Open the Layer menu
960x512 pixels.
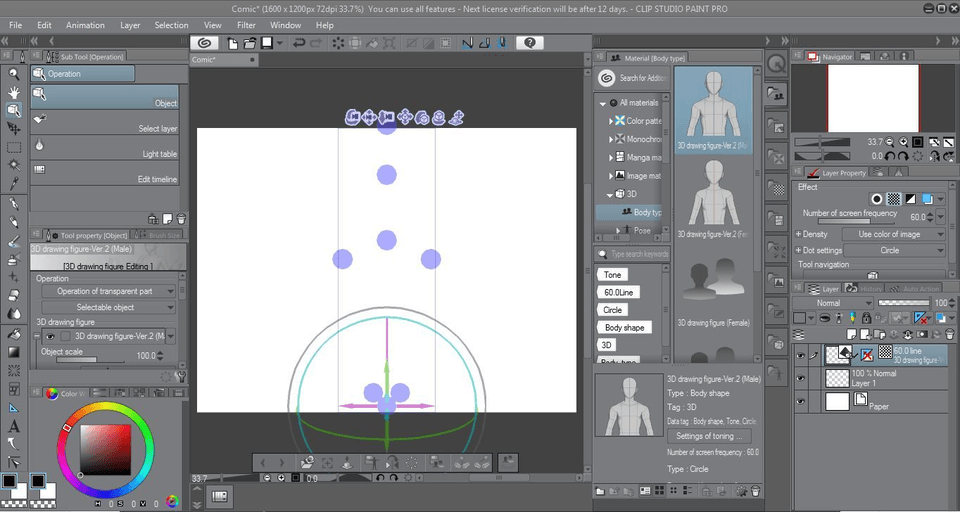(130, 25)
